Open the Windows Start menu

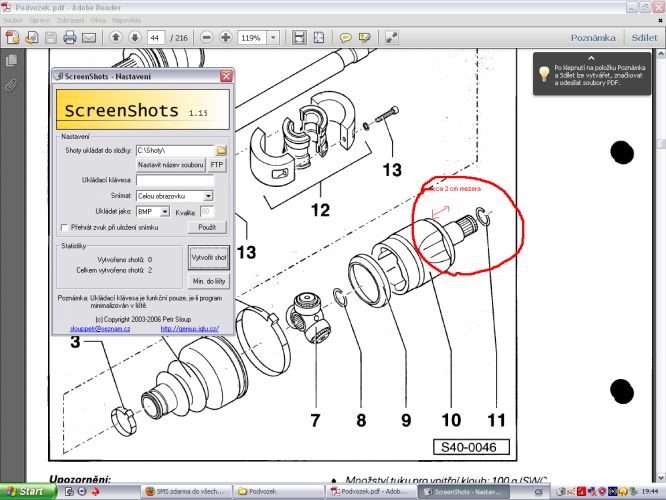28,492
